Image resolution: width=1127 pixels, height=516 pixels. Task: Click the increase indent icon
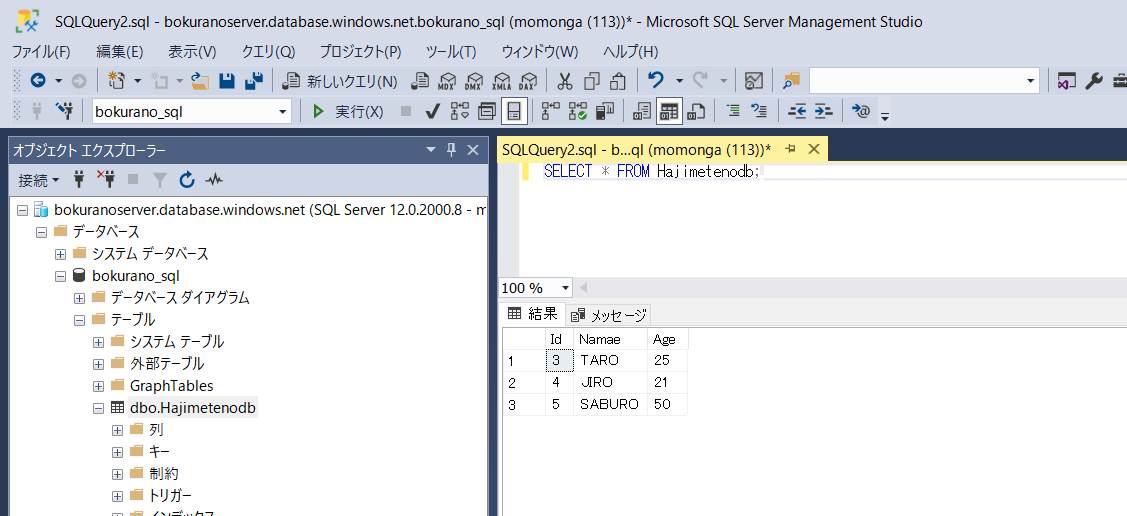pos(823,111)
